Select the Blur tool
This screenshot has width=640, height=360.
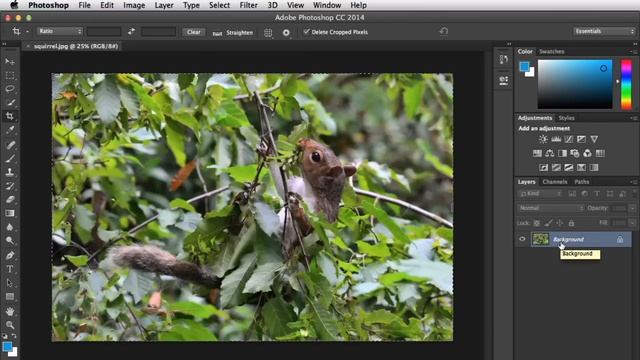click(10, 227)
